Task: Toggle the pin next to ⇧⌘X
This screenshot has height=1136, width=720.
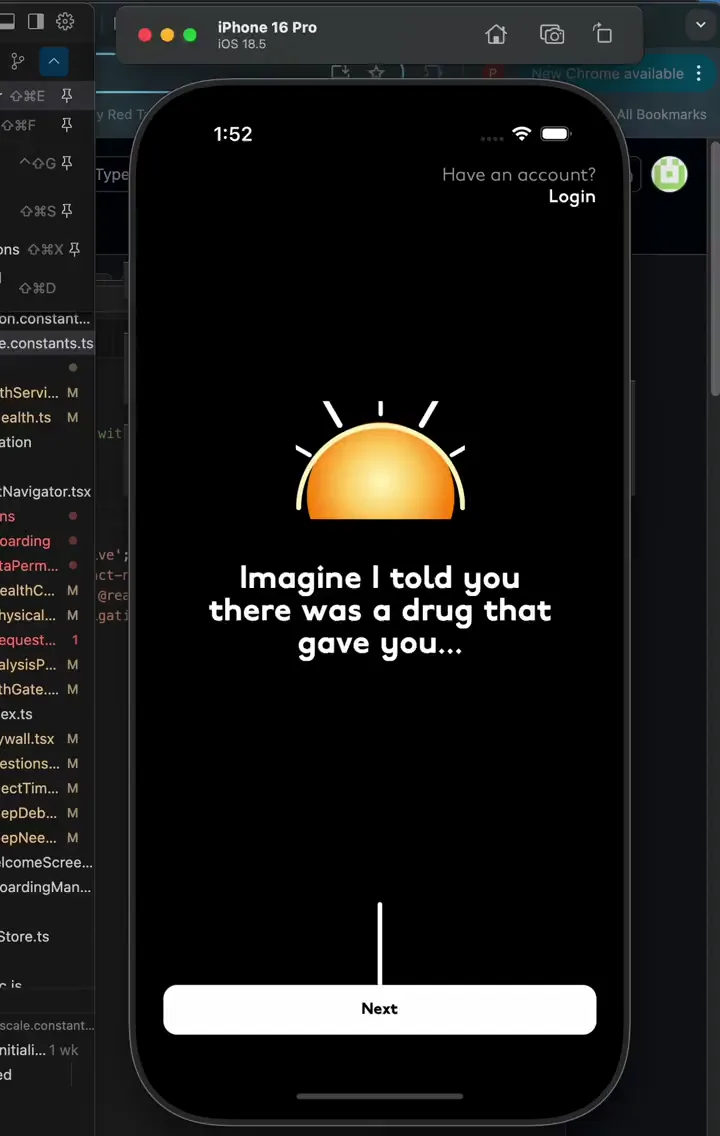Action: click(74, 249)
